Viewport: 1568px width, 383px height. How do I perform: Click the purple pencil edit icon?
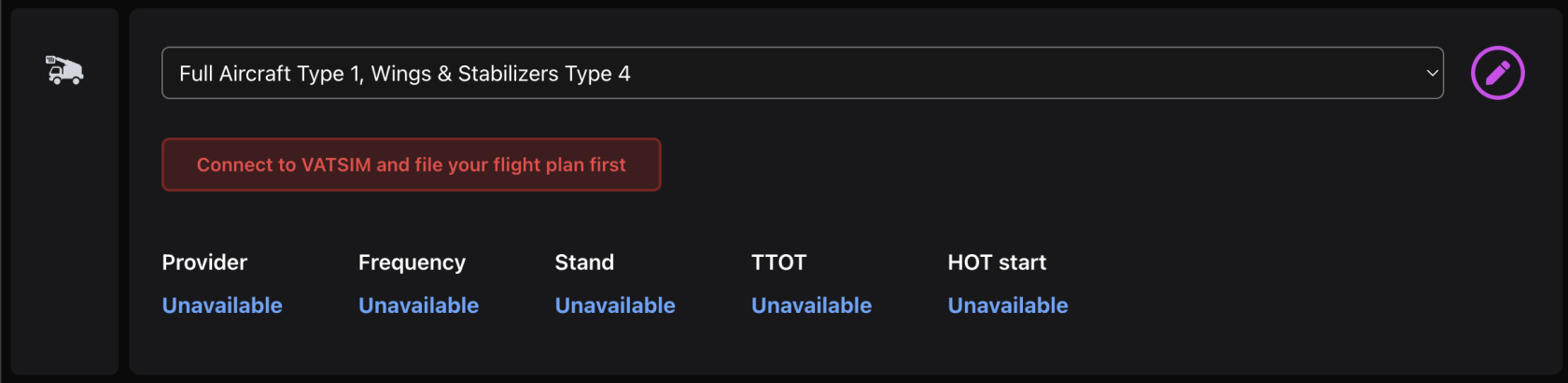(x=1497, y=73)
